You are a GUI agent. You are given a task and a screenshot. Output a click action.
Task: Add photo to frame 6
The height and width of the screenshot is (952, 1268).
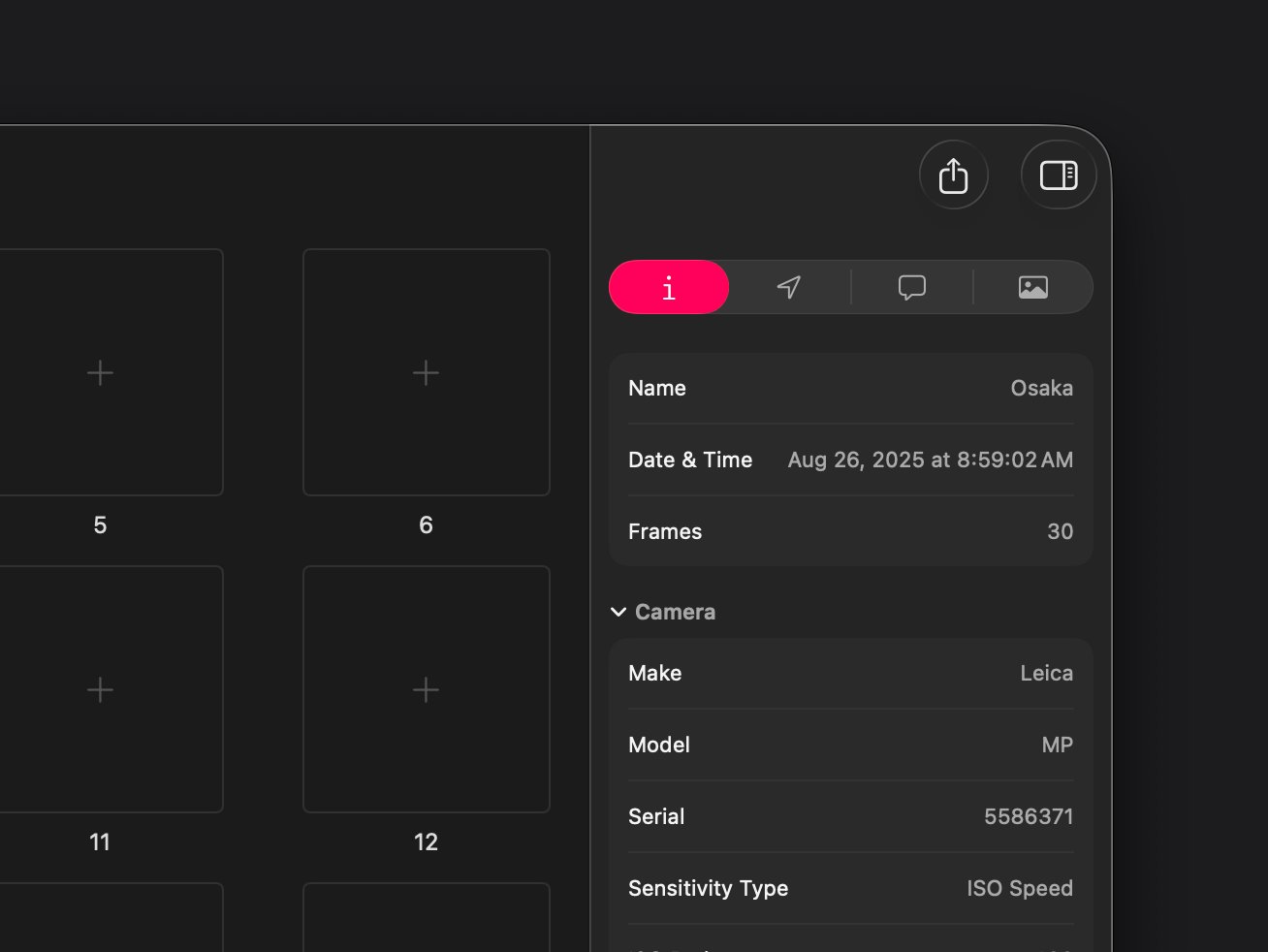click(x=426, y=372)
